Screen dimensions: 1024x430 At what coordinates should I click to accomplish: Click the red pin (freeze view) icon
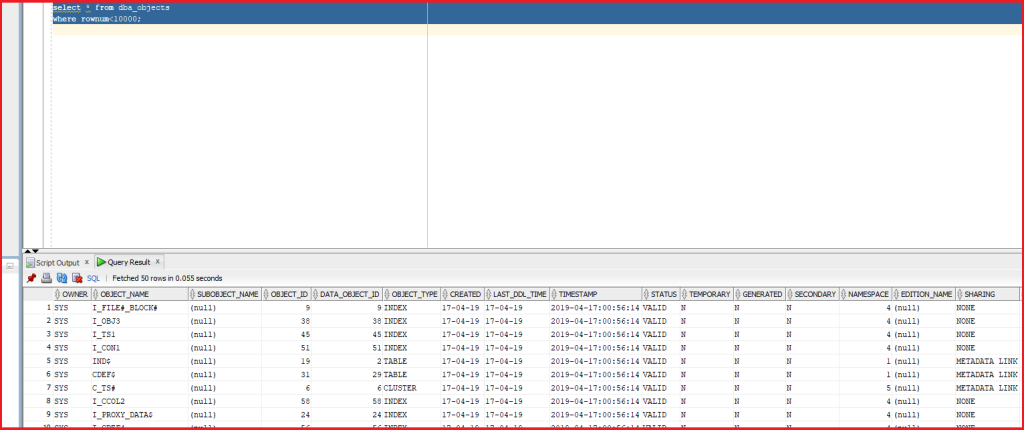pos(31,278)
